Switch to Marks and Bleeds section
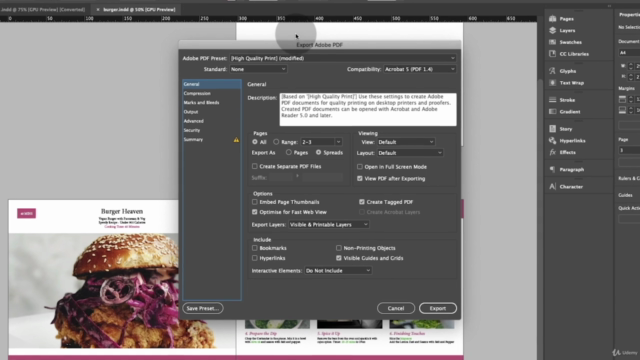 pos(212,102)
